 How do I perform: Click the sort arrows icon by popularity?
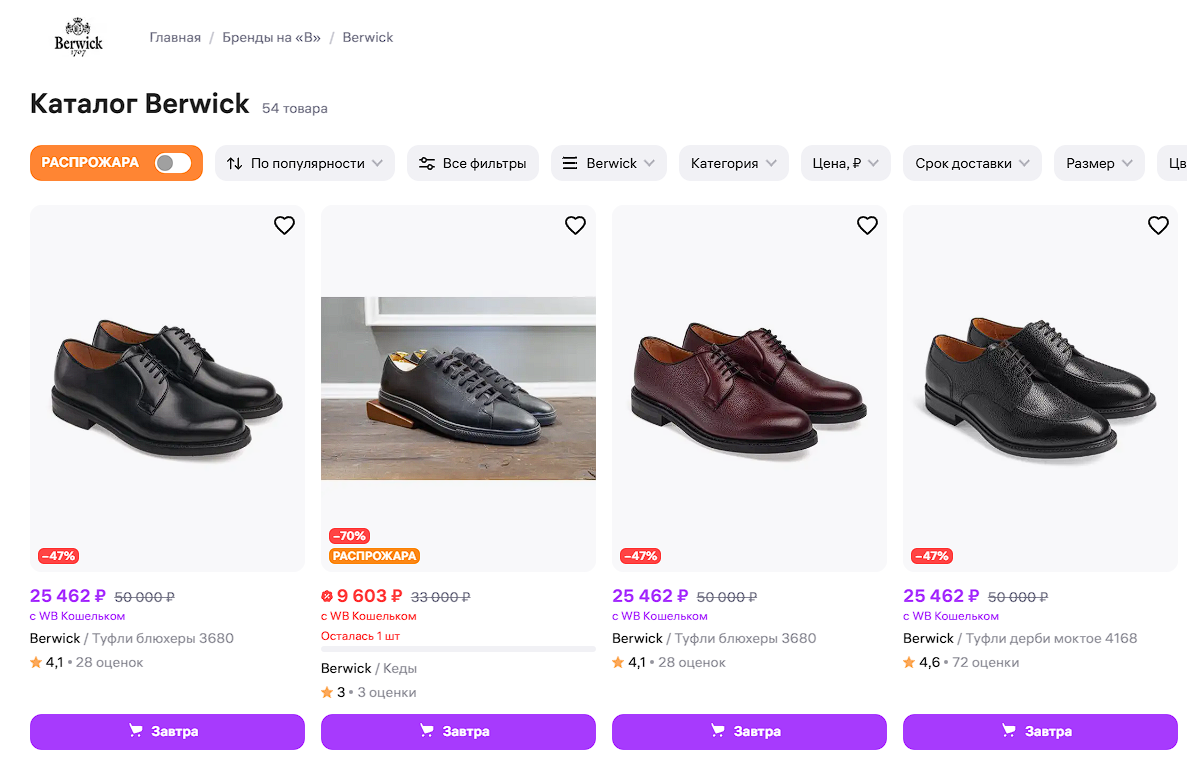[235, 163]
